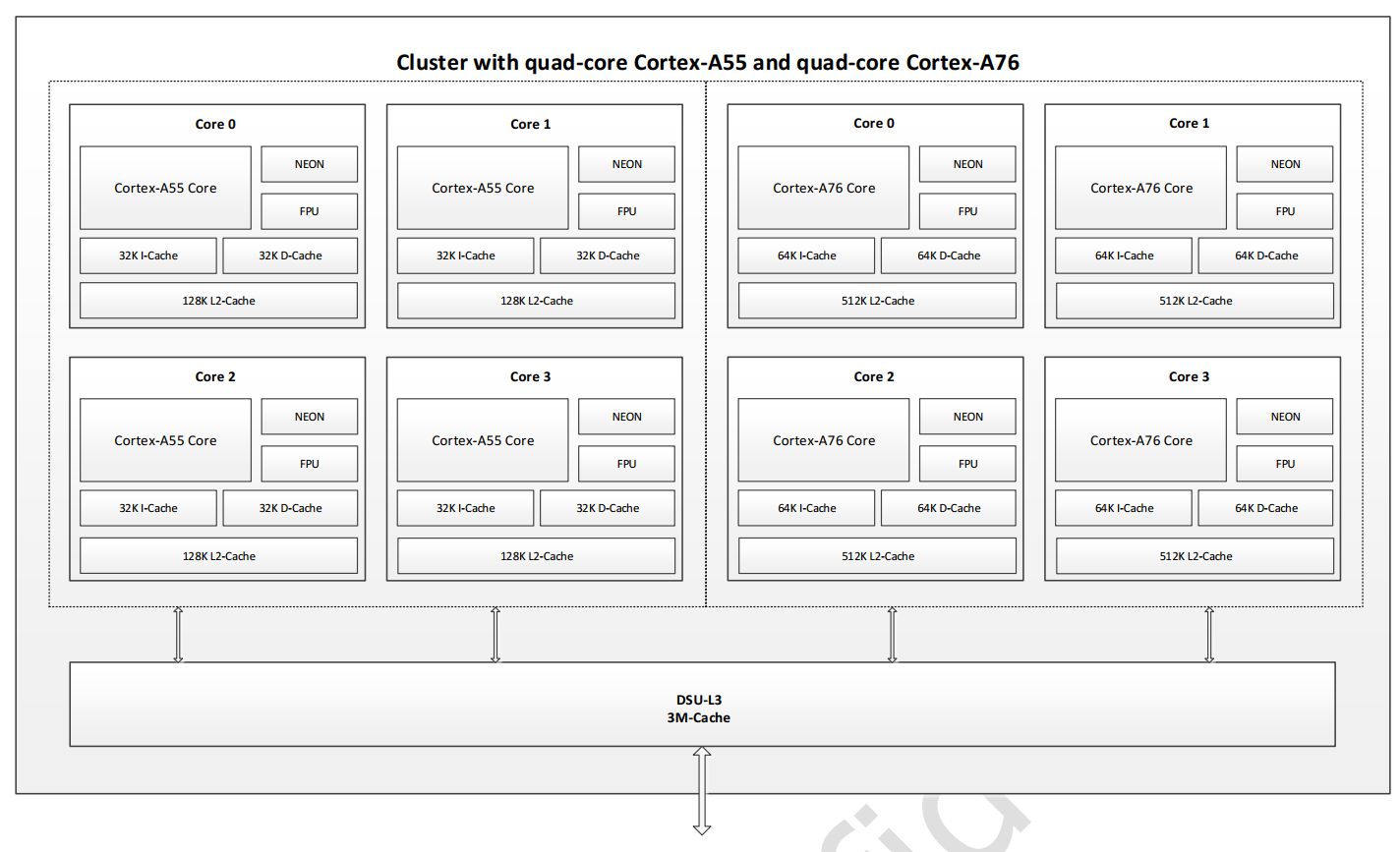Image resolution: width=1400 pixels, height=852 pixels.
Task: Click the diagram title mentioning quad-core Cortex-A55
Action: [708, 63]
